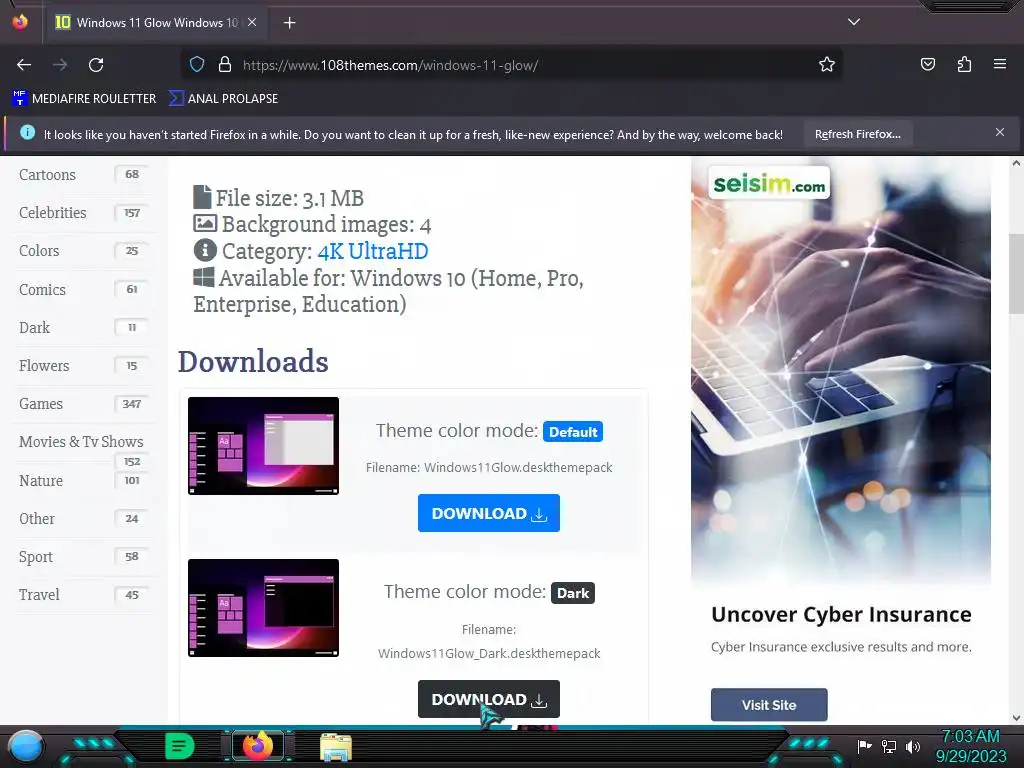Open the Colors category
This screenshot has width=1024, height=768.
click(x=39, y=251)
